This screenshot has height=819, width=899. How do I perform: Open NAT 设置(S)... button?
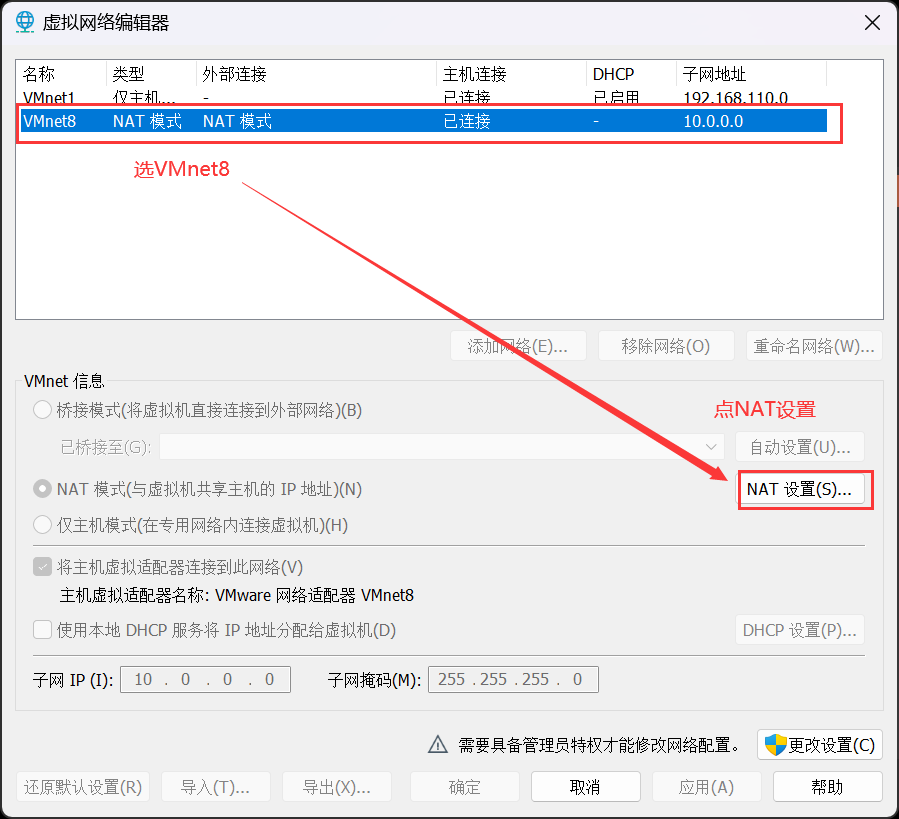[800, 489]
